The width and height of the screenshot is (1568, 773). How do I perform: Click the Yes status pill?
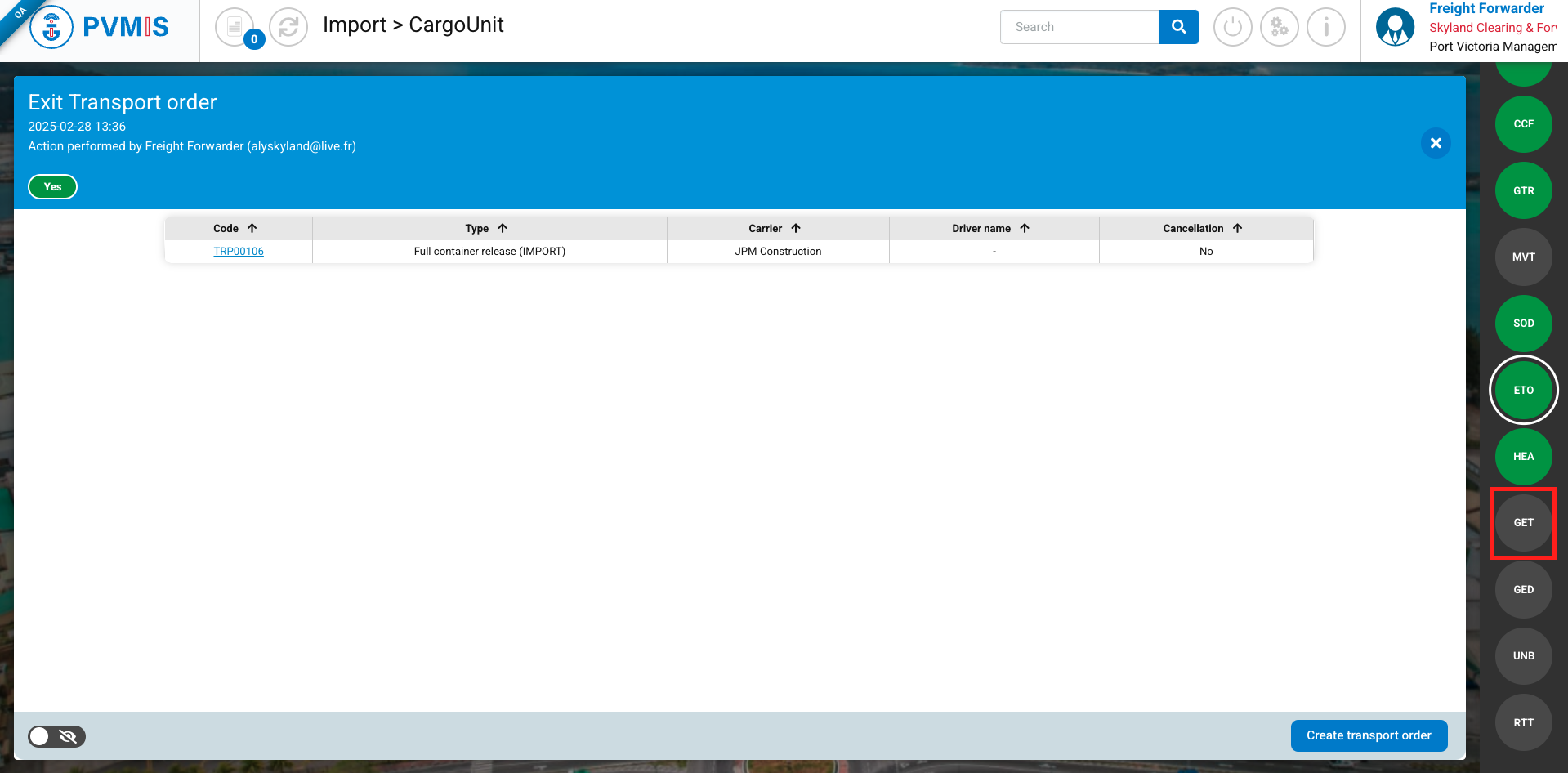53,187
